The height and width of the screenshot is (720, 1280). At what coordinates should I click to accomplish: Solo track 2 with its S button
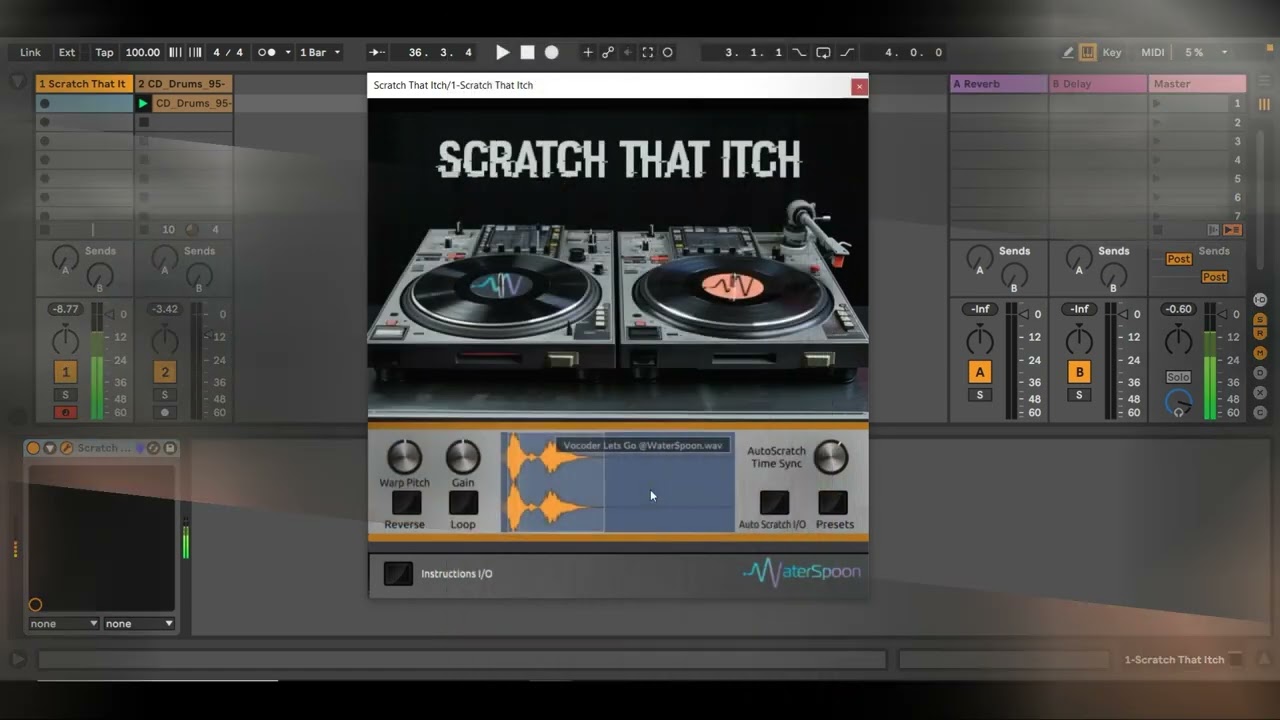pyautogui.click(x=165, y=395)
